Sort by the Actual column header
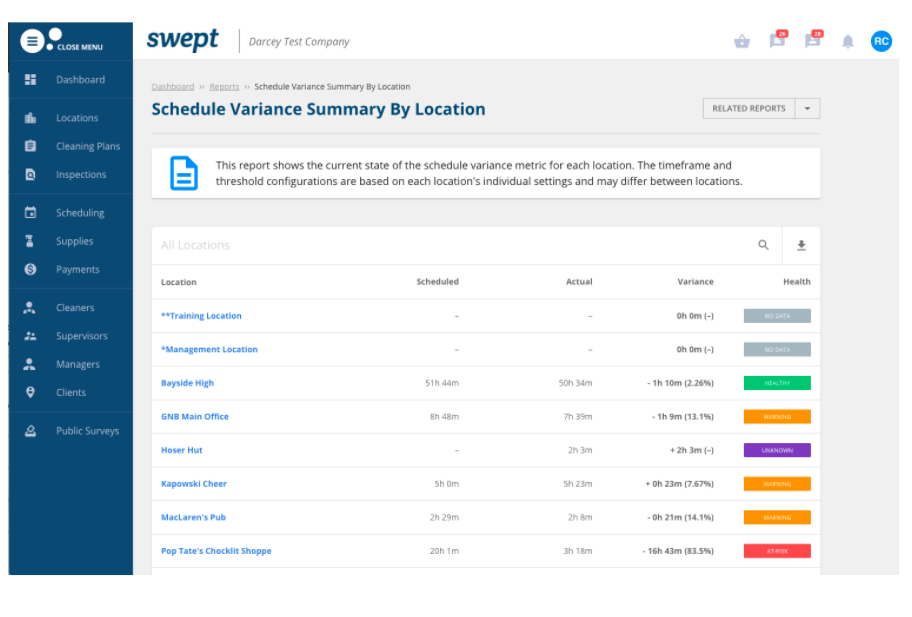 click(x=579, y=281)
